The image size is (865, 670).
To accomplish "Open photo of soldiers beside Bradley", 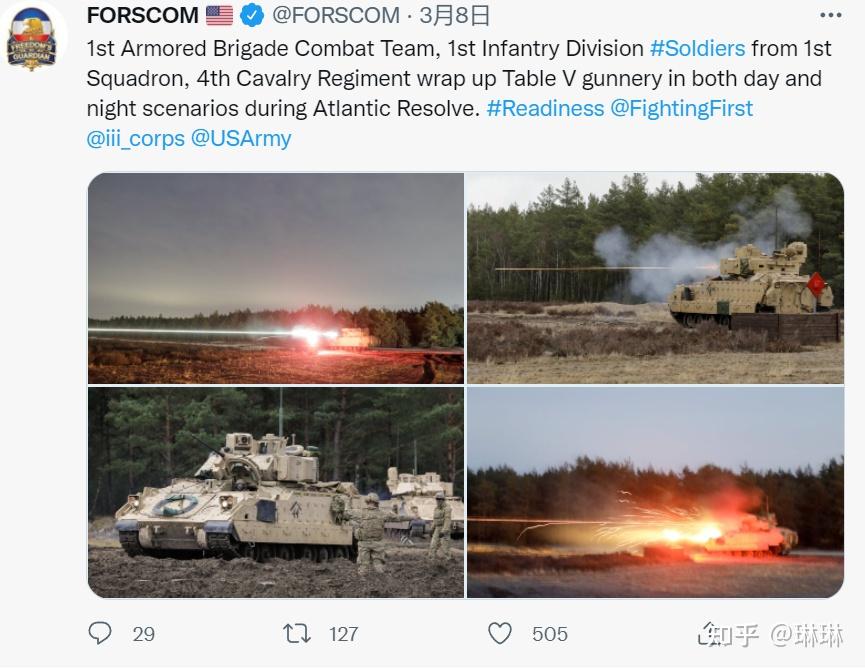I will [x=276, y=492].
